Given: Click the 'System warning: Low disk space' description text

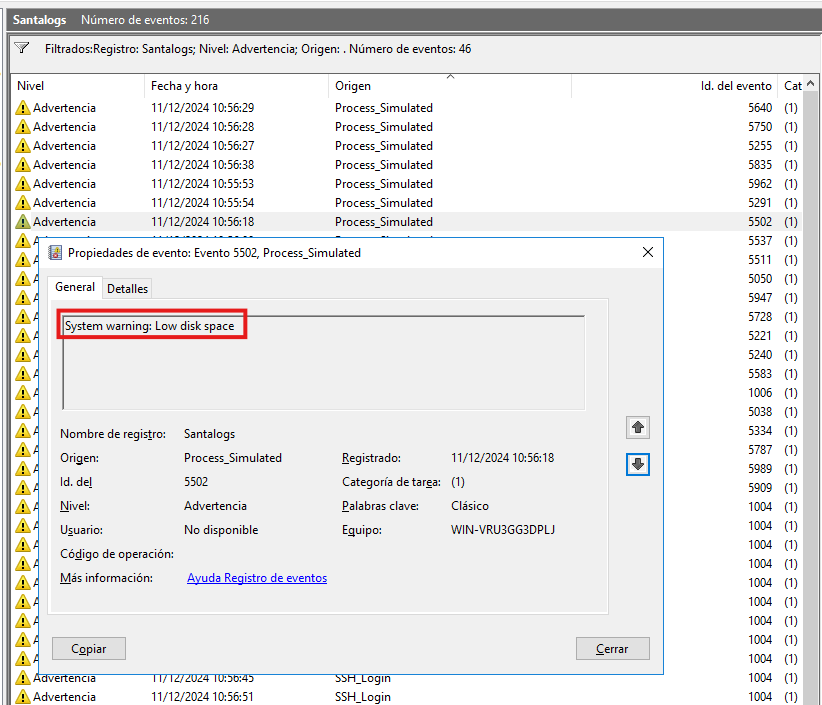Looking at the screenshot, I should pyautogui.click(x=149, y=326).
